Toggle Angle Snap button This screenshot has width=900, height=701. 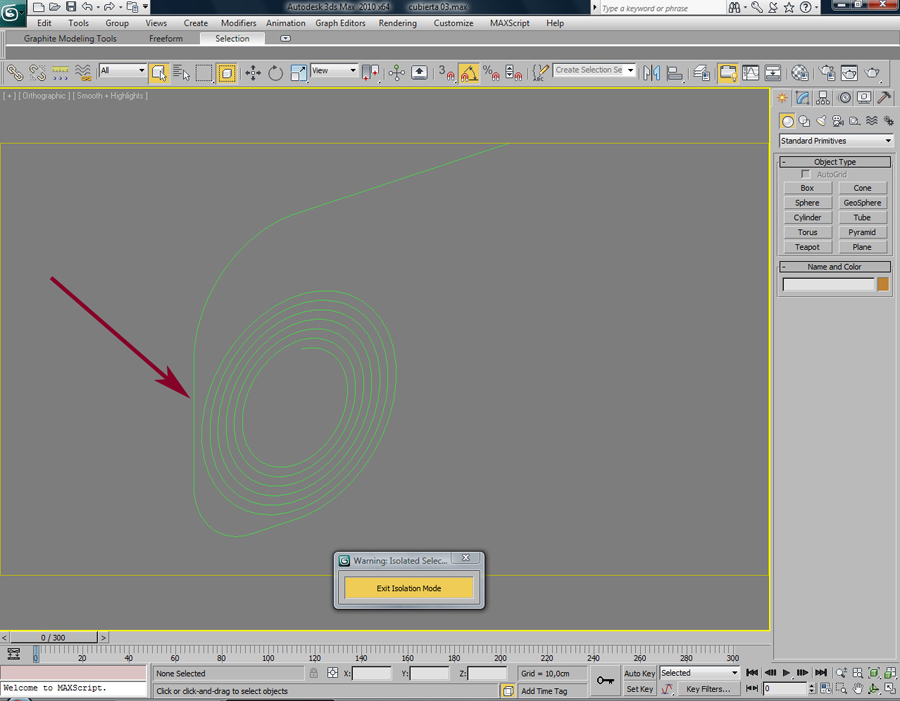[469, 73]
